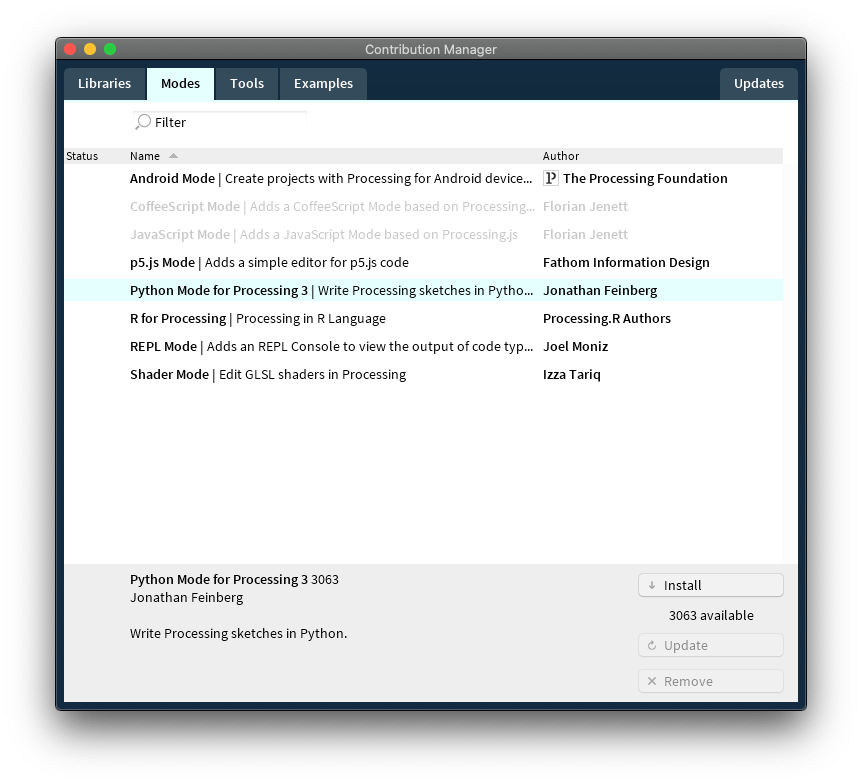
Task: Sort by the Status column header
Action: coord(82,156)
